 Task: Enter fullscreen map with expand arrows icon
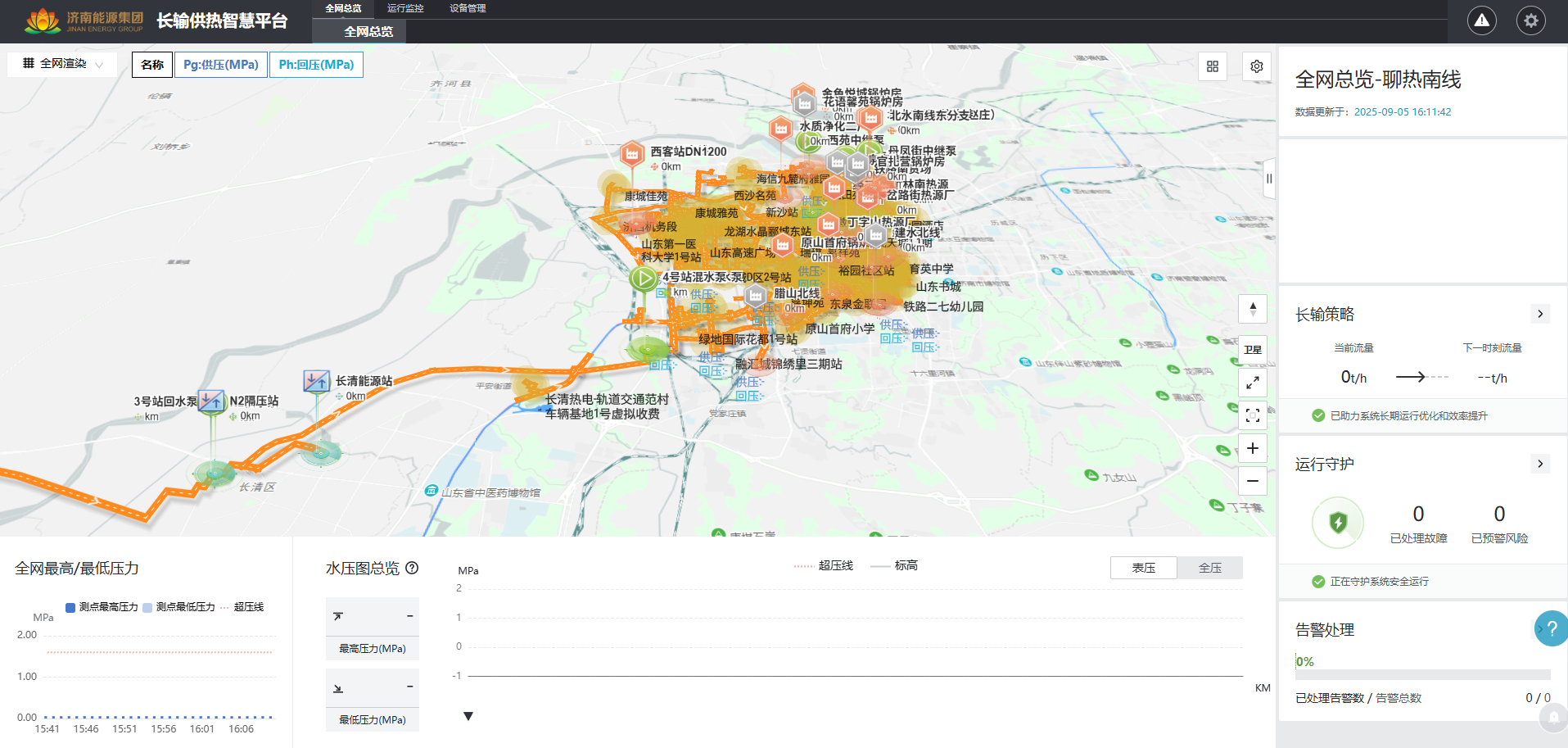(1252, 383)
